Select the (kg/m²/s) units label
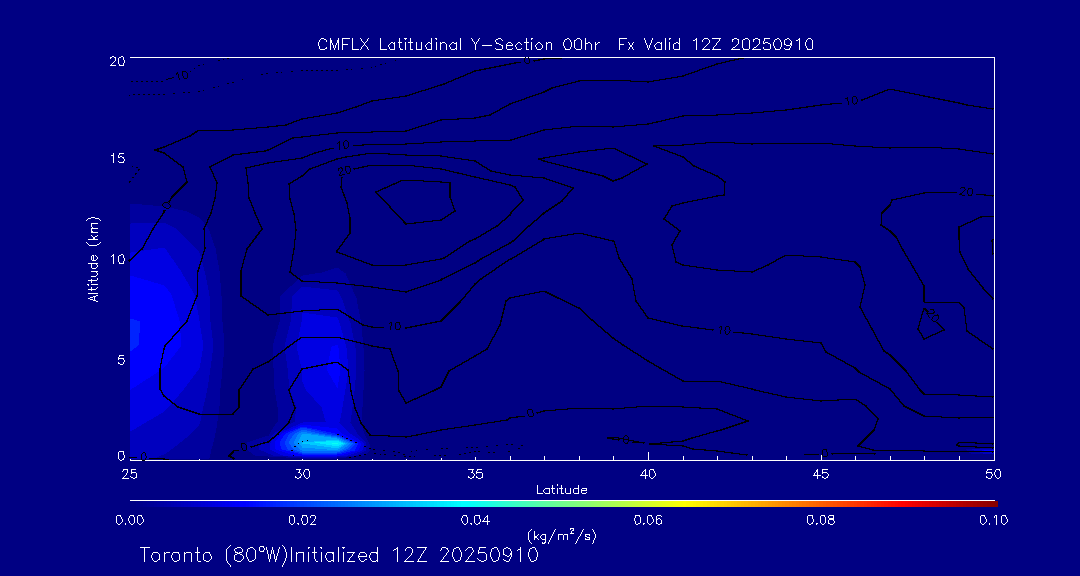This screenshot has width=1080, height=576. [562, 535]
